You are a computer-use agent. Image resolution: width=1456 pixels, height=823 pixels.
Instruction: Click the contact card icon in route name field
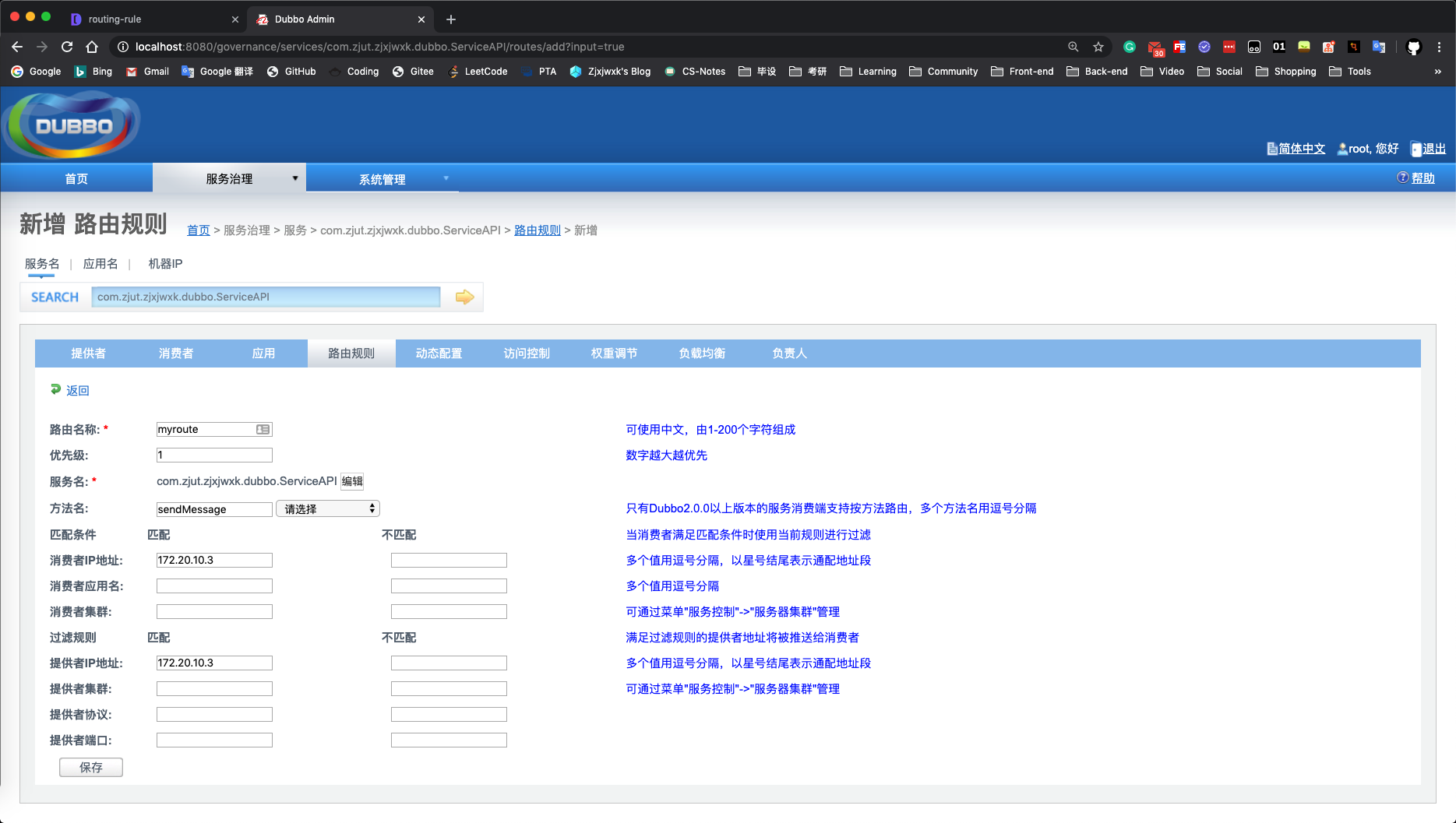(x=263, y=429)
